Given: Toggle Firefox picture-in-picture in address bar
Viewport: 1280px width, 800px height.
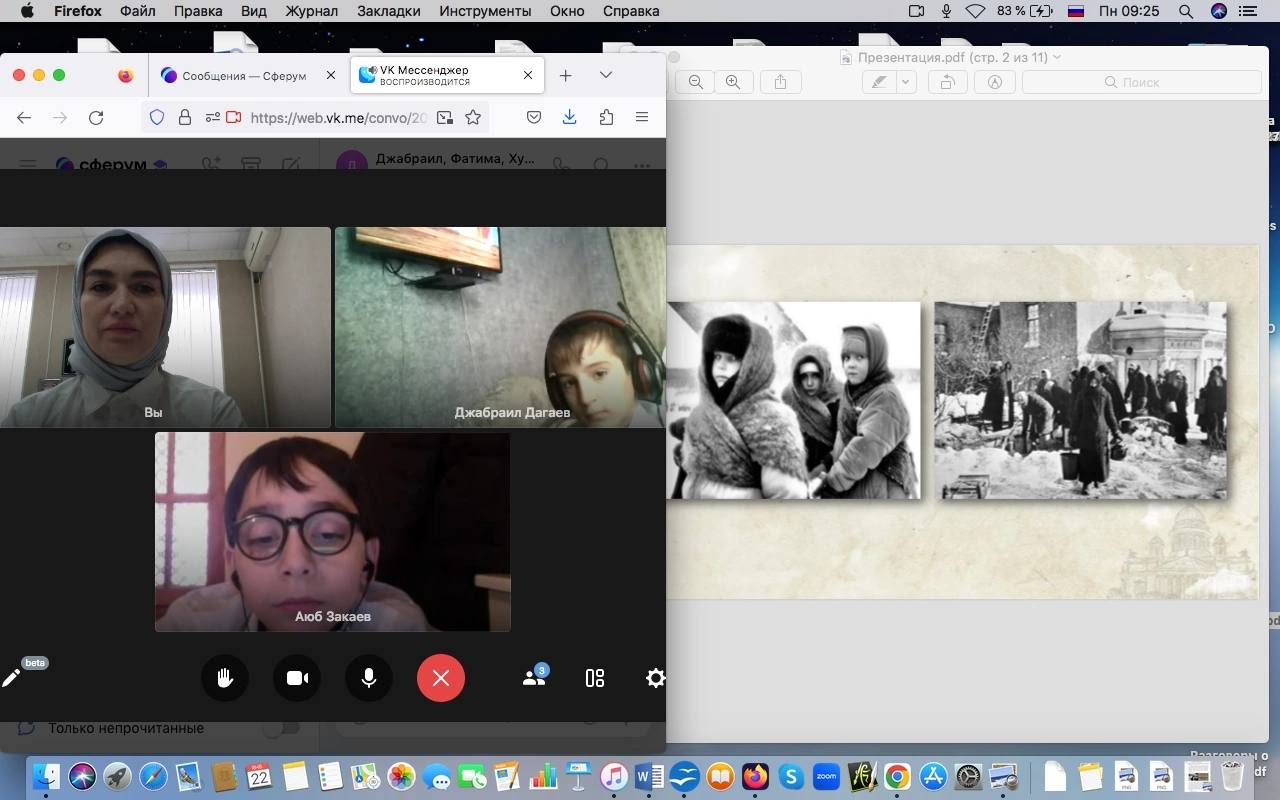Looking at the screenshot, I should tap(444, 117).
